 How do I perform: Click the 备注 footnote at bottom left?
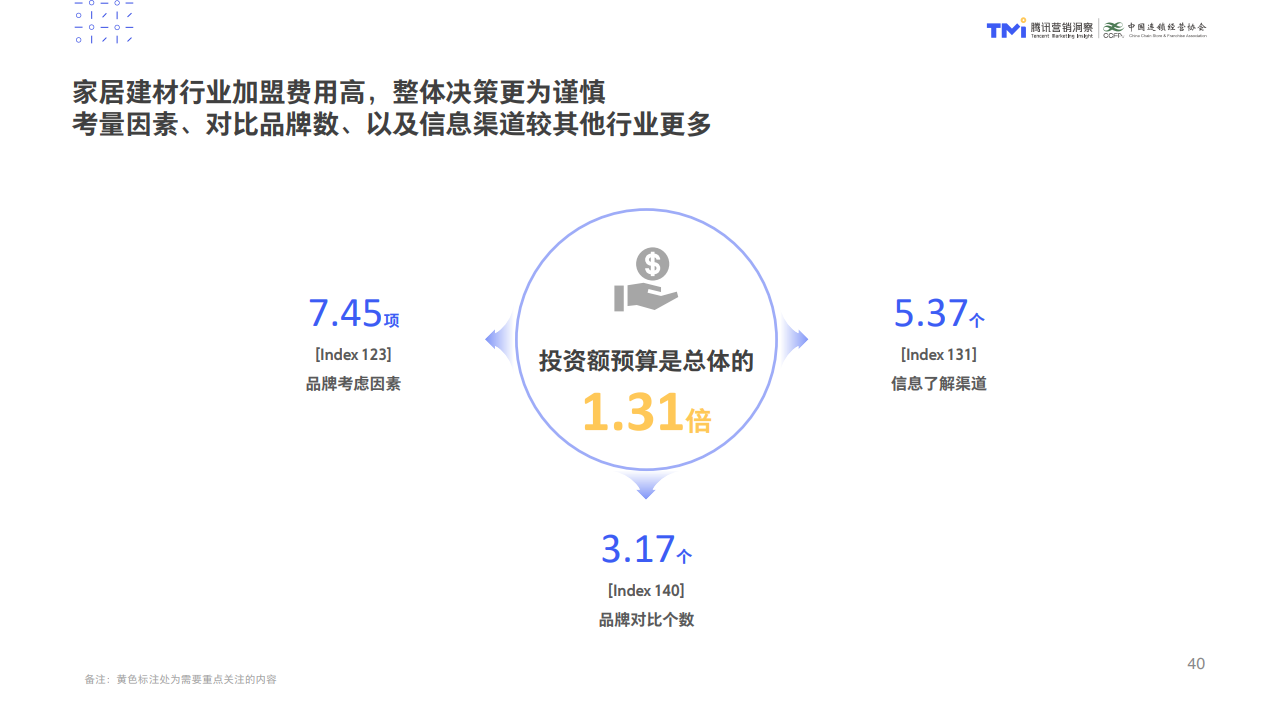(180, 680)
